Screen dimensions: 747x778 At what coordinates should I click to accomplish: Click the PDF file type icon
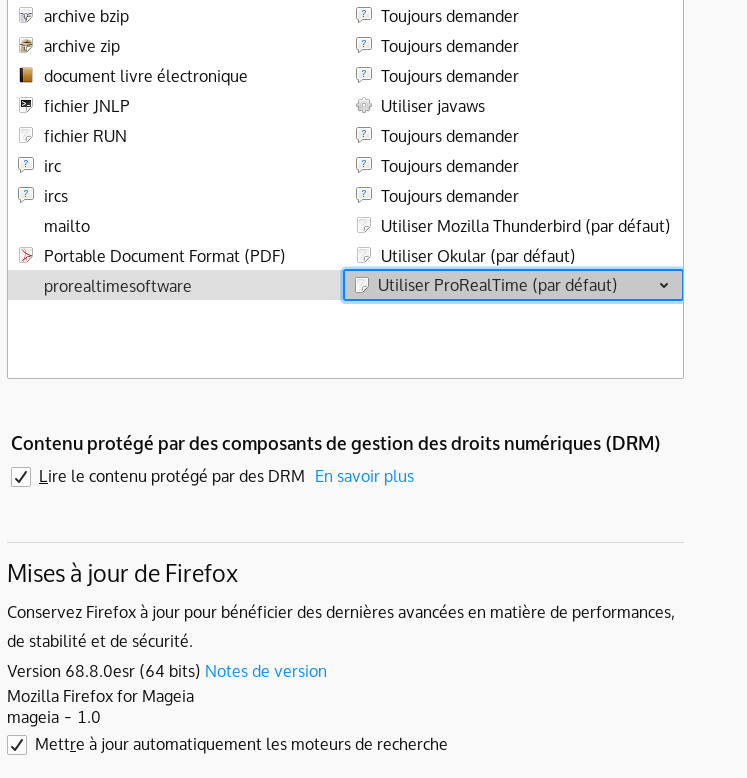[x=26, y=256]
